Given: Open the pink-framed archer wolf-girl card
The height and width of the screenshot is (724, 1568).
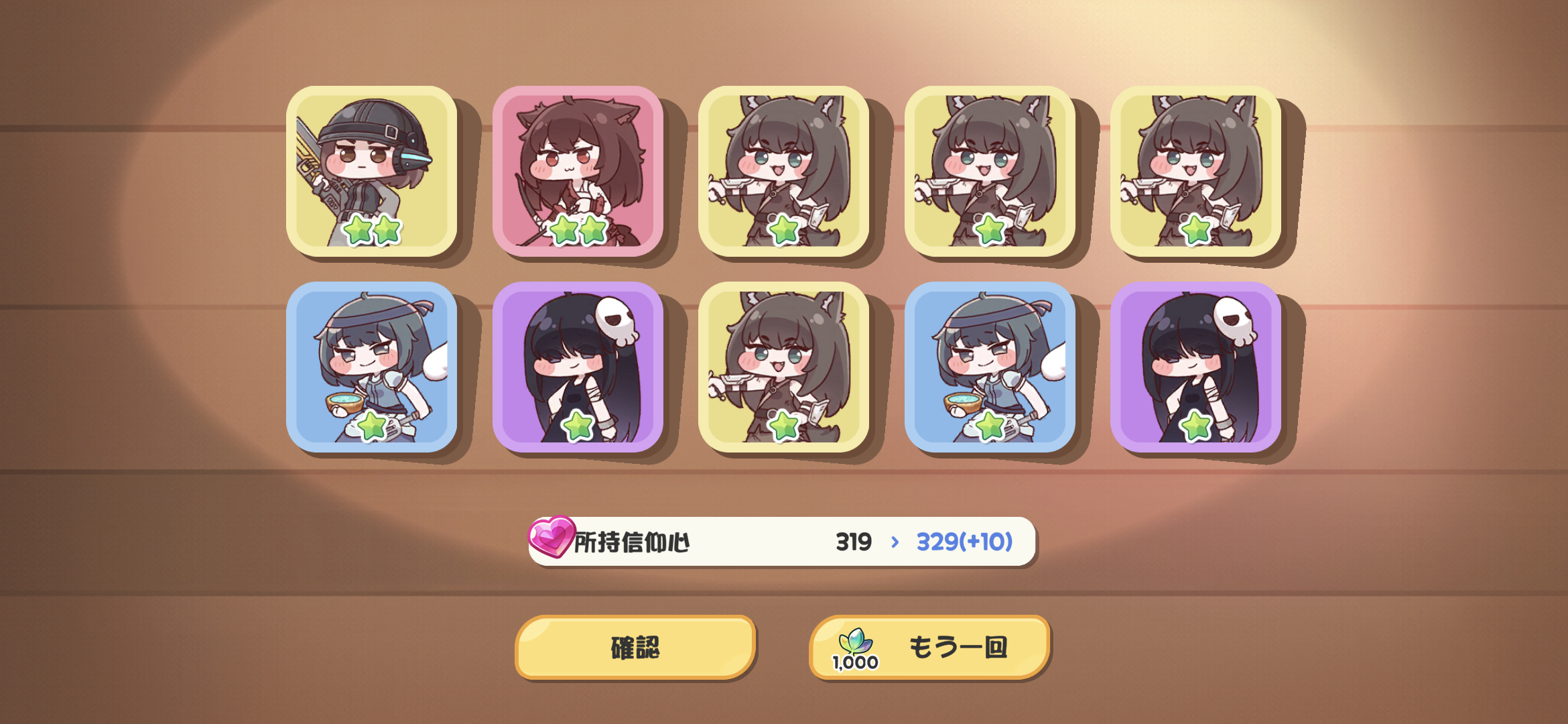Looking at the screenshot, I should pos(578,171).
